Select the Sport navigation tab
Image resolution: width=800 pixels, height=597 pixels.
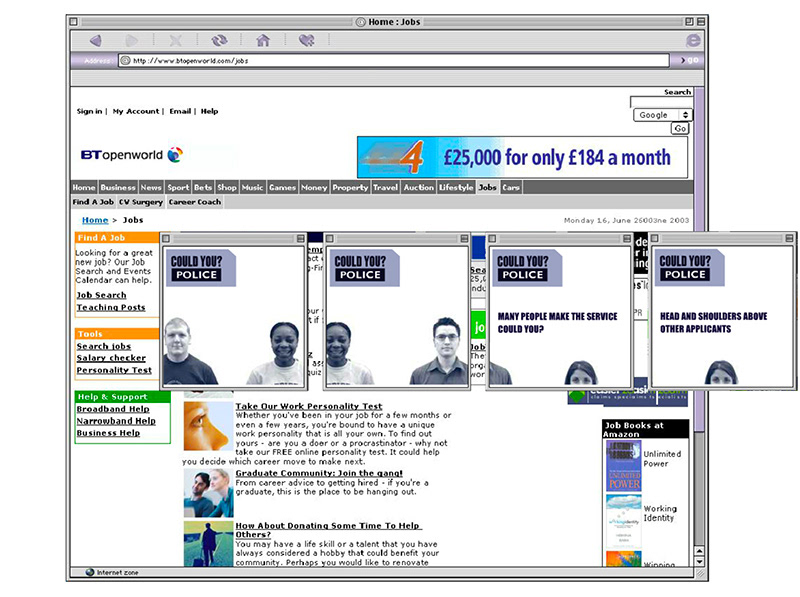pyautogui.click(x=178, y=187)
